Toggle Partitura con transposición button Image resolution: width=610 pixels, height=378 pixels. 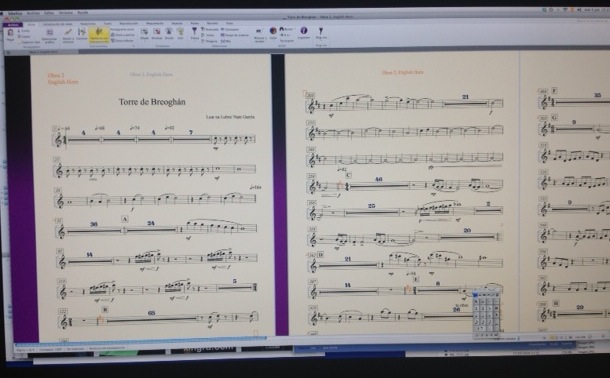(x=99, y=35)
